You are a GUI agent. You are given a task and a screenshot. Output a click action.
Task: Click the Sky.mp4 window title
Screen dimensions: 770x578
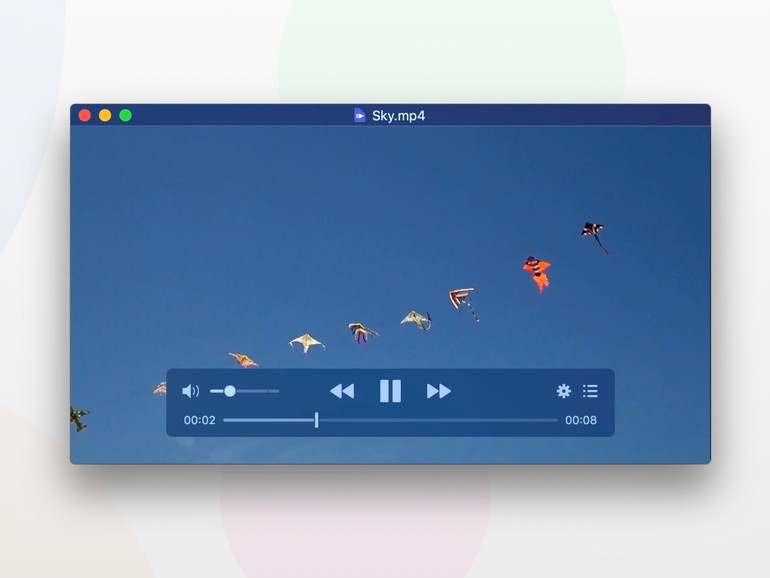click(398, 116)
